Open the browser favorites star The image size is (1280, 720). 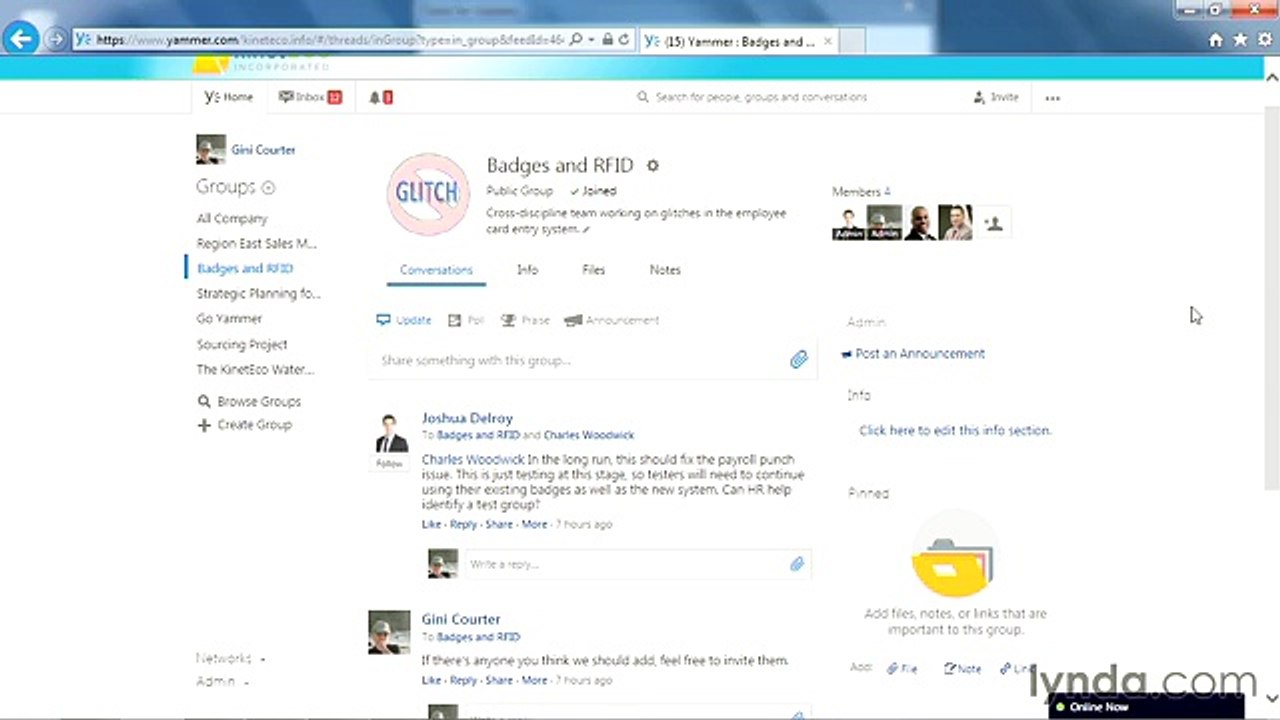point(1240,40)
